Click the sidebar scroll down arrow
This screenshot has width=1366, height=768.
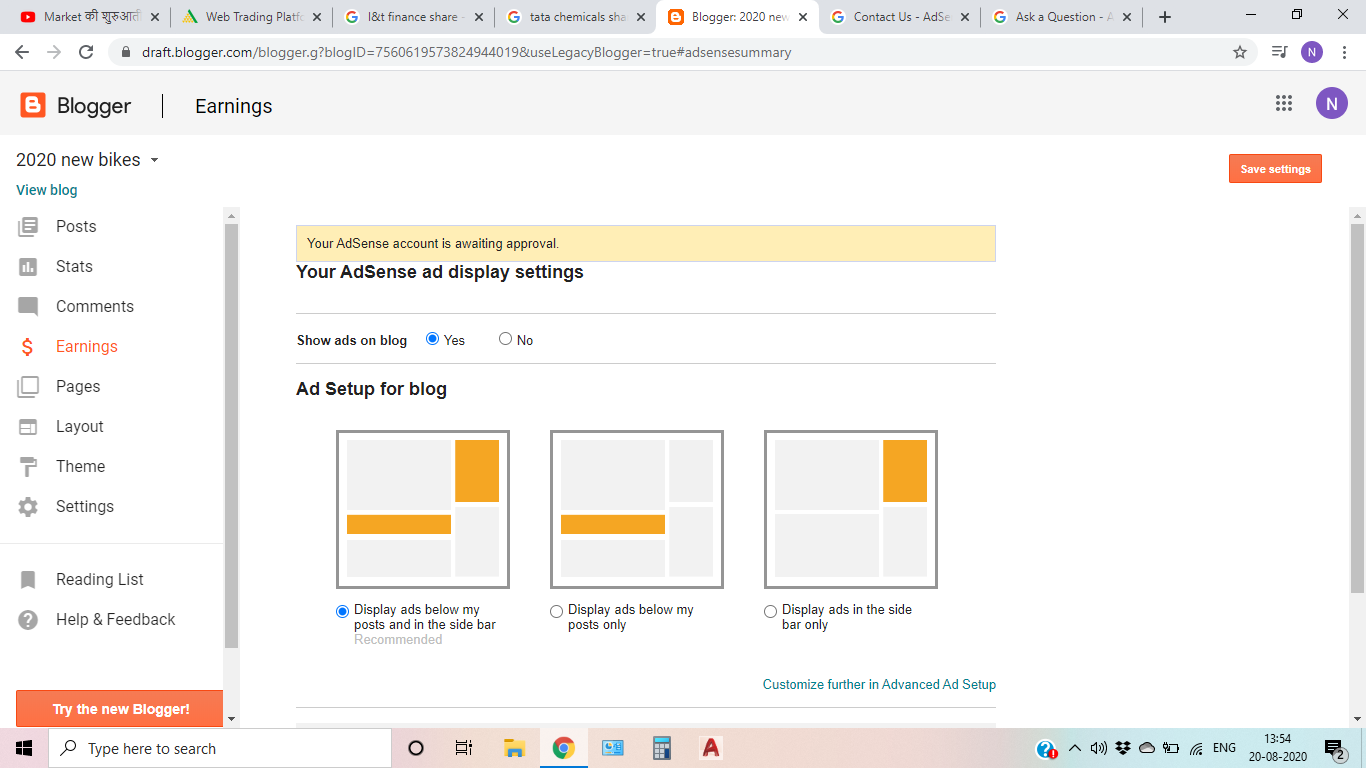point(232,718)
